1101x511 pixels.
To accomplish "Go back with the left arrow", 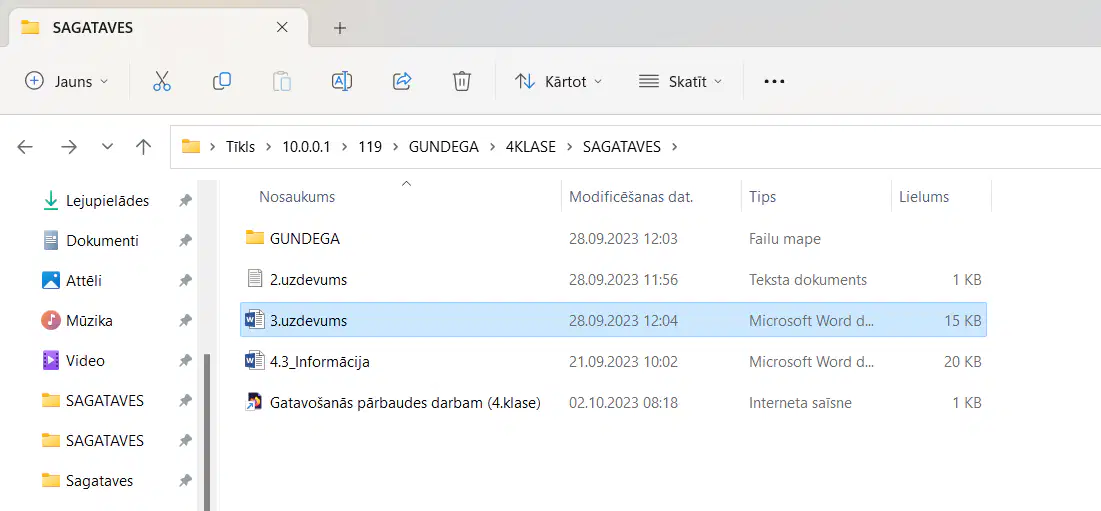I will (x=25, y=147).
